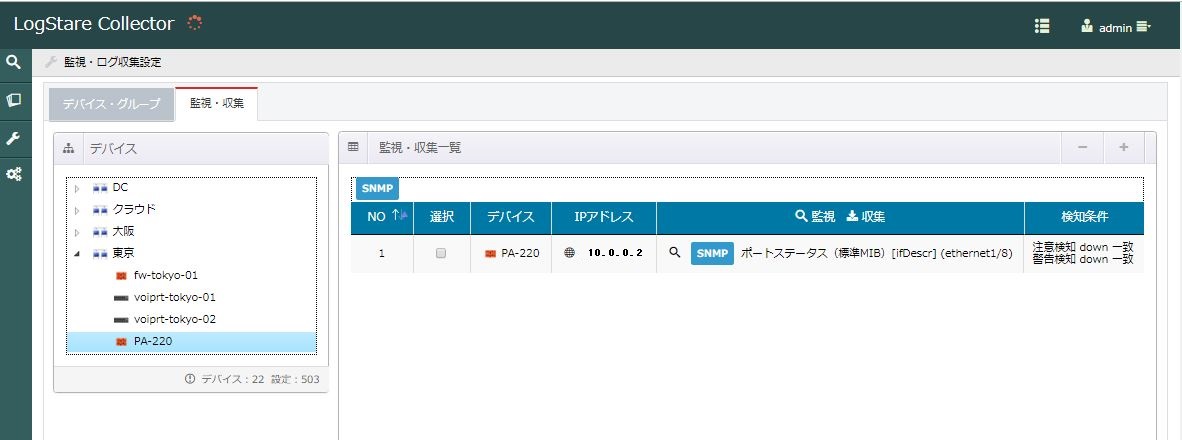Click the 監視 収集 column header
Screen dimensions: 1182x440
[x=840, y=217]
